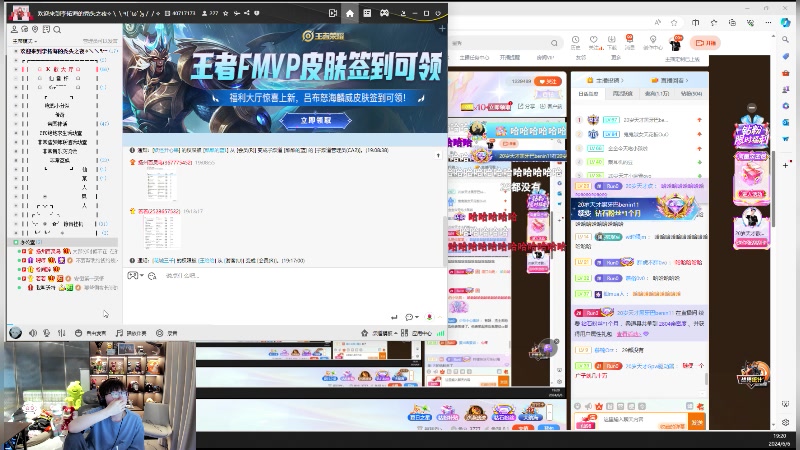Open the notes list icon in YY left toolbar
This screenshot has width=800, height=450.
46,30
